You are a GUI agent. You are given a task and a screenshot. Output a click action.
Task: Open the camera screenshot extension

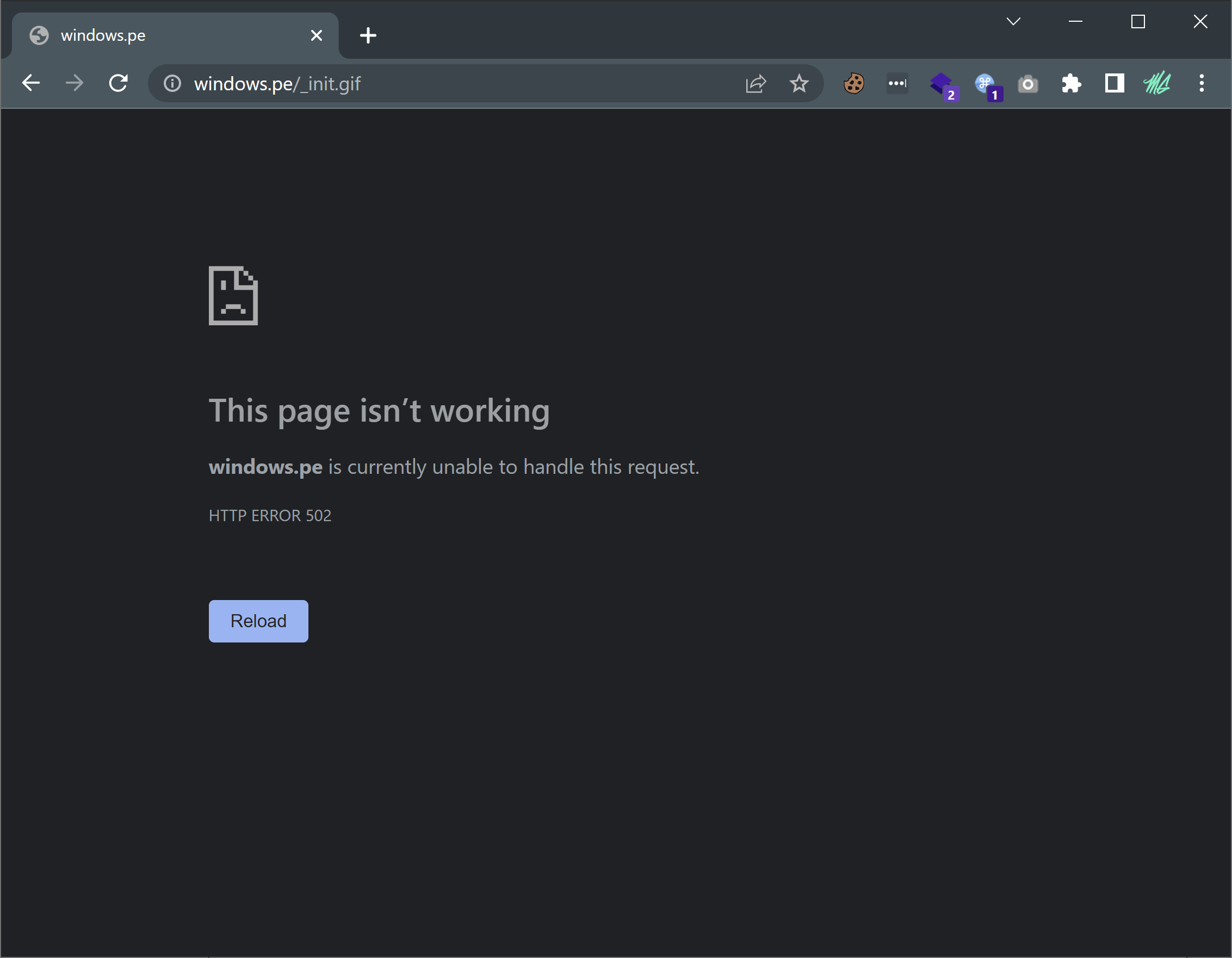point(1028,84)
